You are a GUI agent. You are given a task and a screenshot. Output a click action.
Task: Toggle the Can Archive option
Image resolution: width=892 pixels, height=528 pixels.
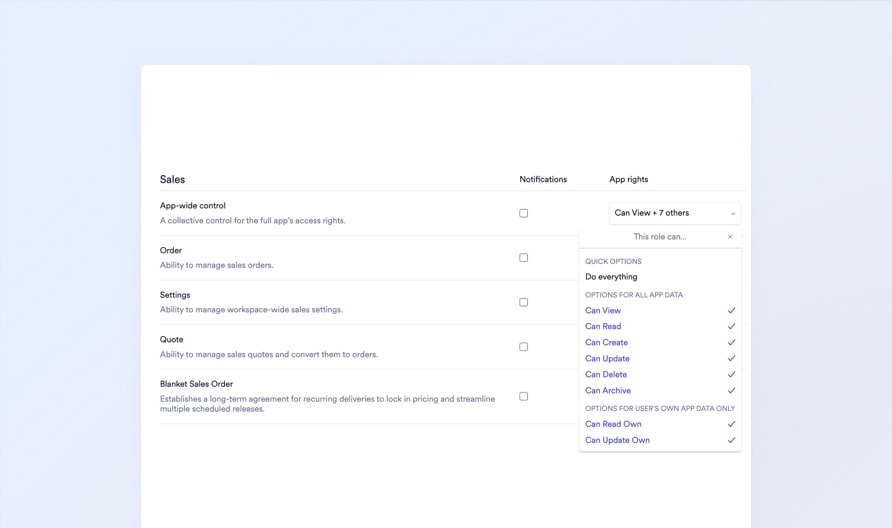660,390
